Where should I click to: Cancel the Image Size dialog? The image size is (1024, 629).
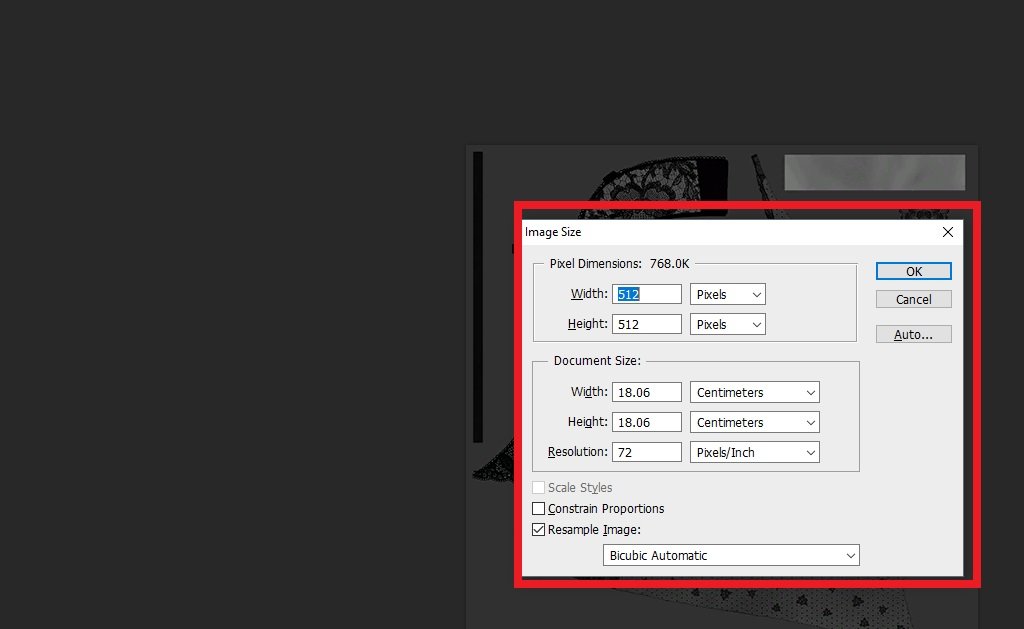pyautogui.click(x=914, y=299)
